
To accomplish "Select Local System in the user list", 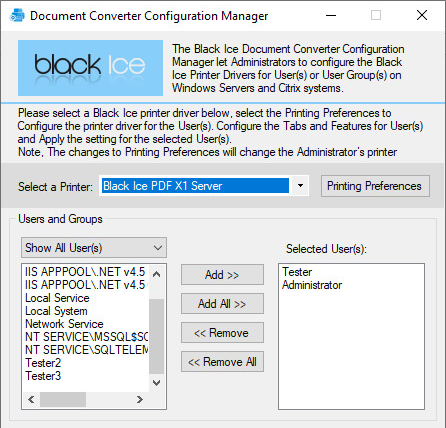I will point(56,311).
